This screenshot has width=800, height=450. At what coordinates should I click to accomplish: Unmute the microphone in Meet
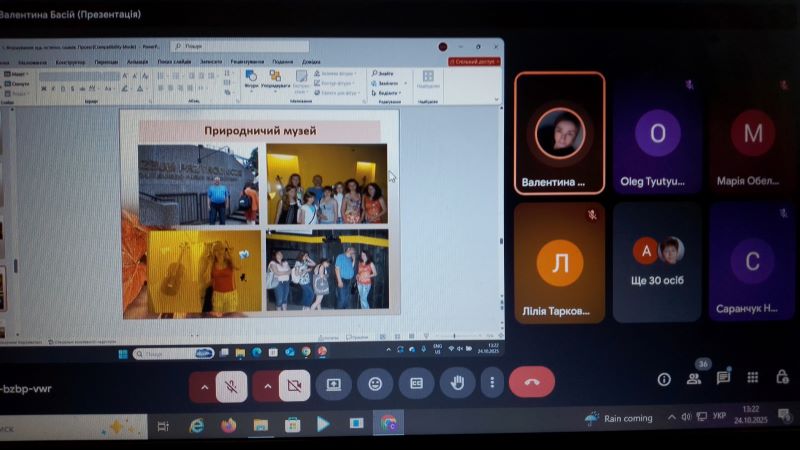(x=231, y=385)
